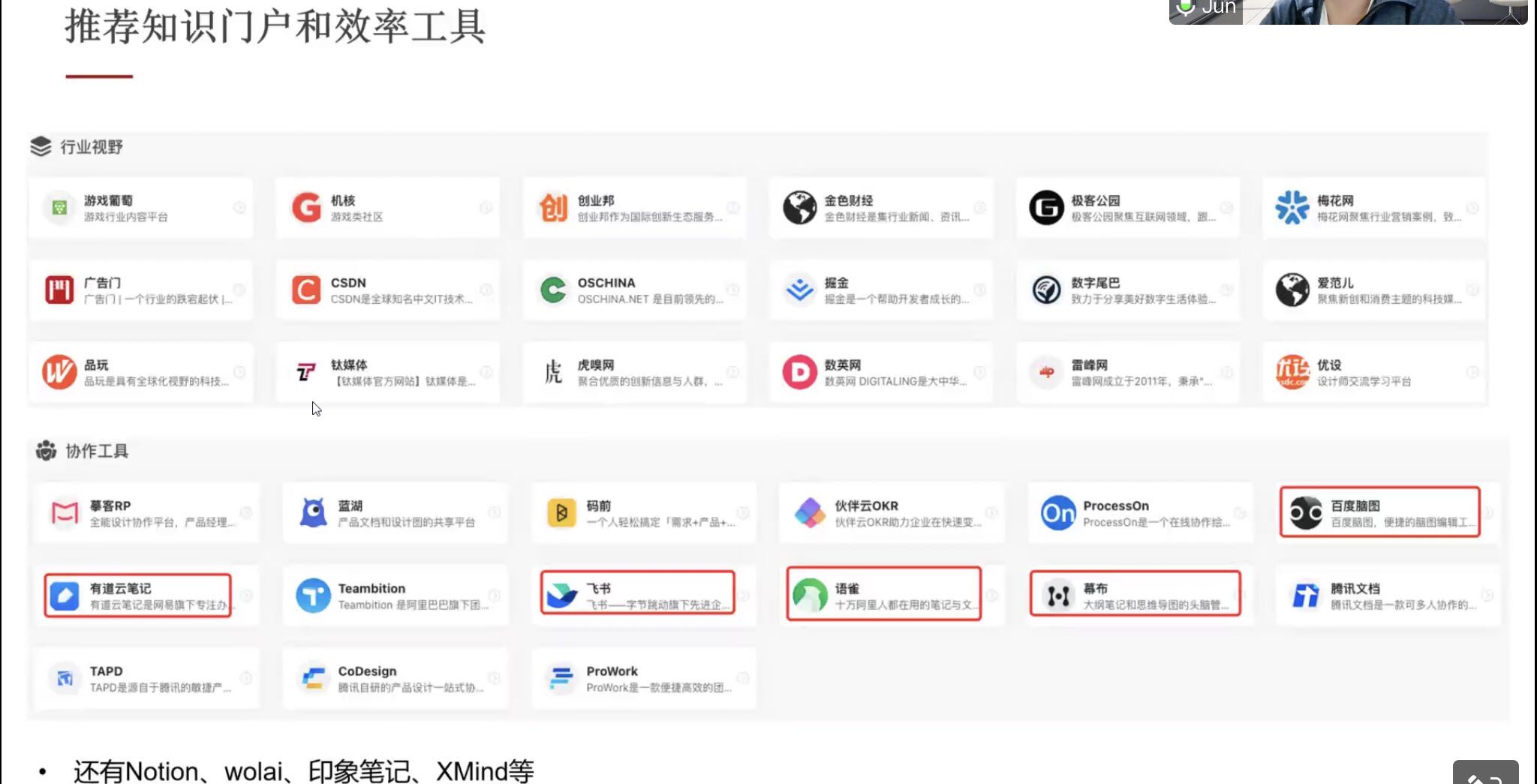Screen dimensions: 1537x784
Task: Click the 虎嗅网 card title
Action: click(596, 365)
